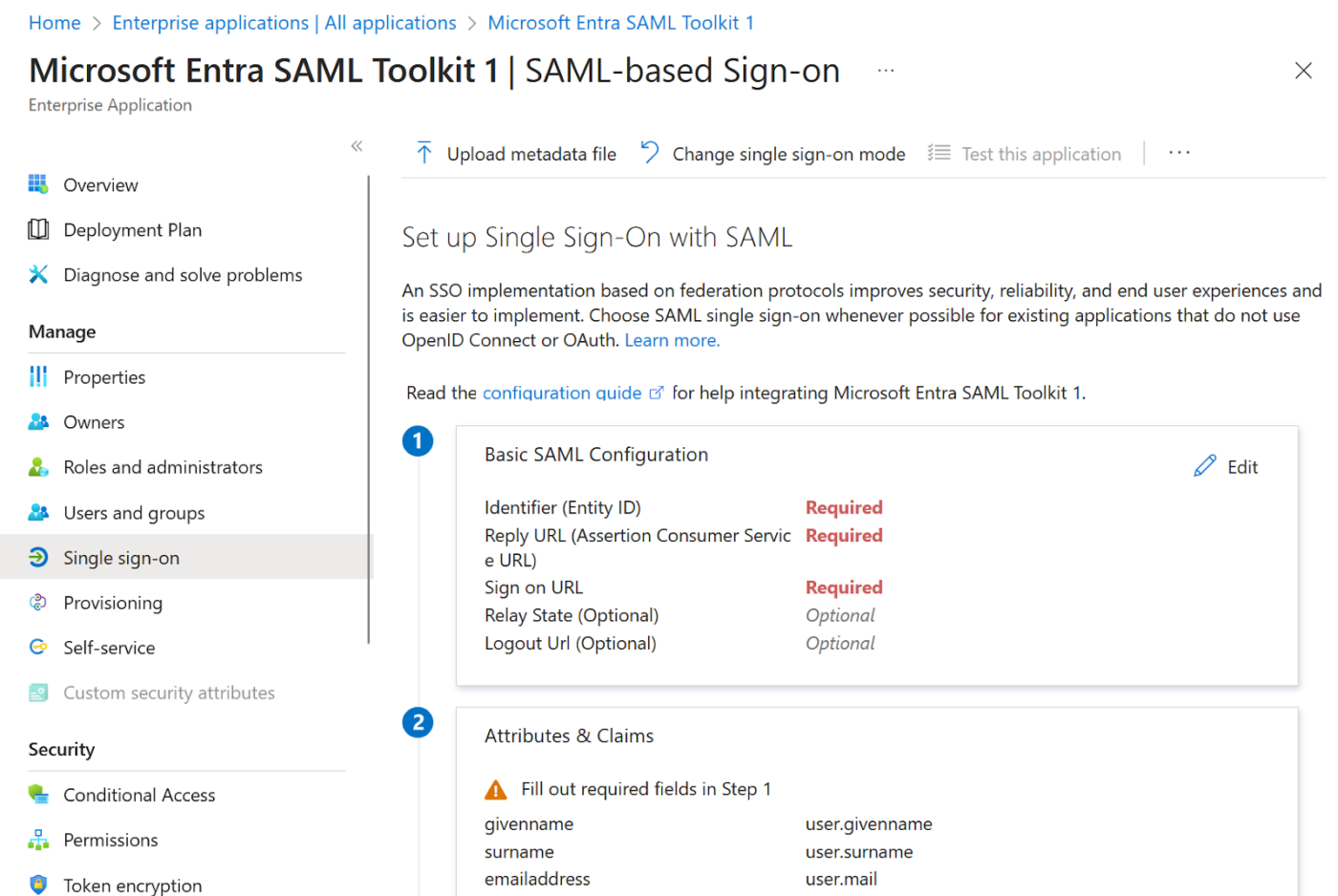Screen dimensions: 1338x896
Task: Click the Overview grid icon
Action: click(x=38, y=184)
